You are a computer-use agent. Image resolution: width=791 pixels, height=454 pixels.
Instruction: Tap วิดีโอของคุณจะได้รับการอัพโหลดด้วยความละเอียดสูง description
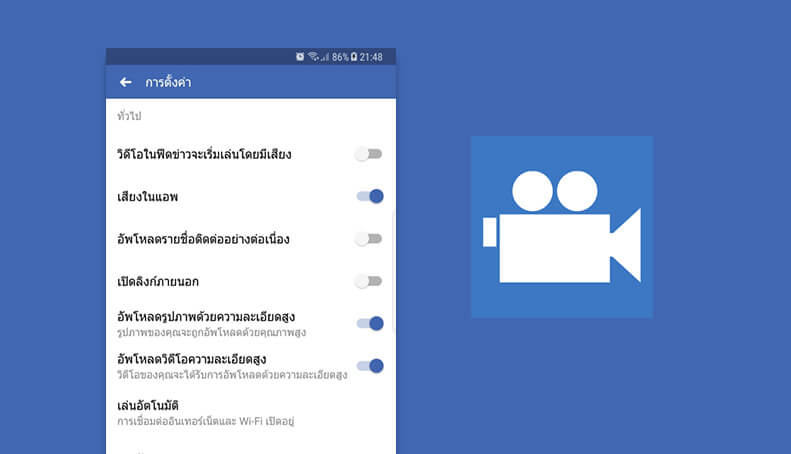[x=232, y=375]
